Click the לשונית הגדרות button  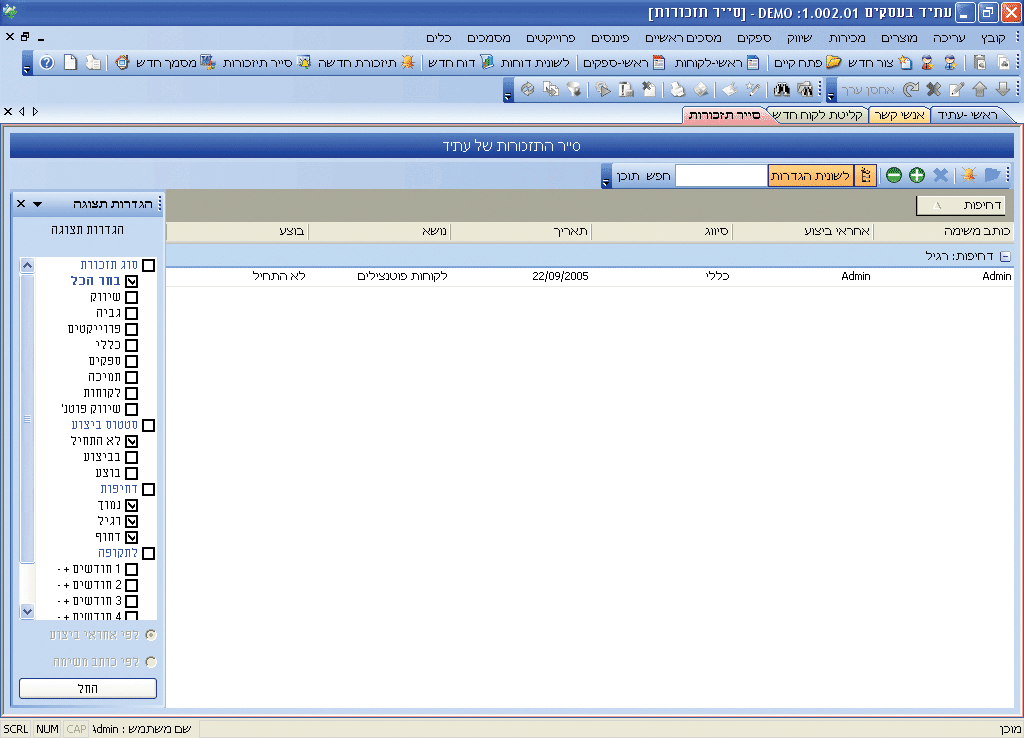click(810, 176)
